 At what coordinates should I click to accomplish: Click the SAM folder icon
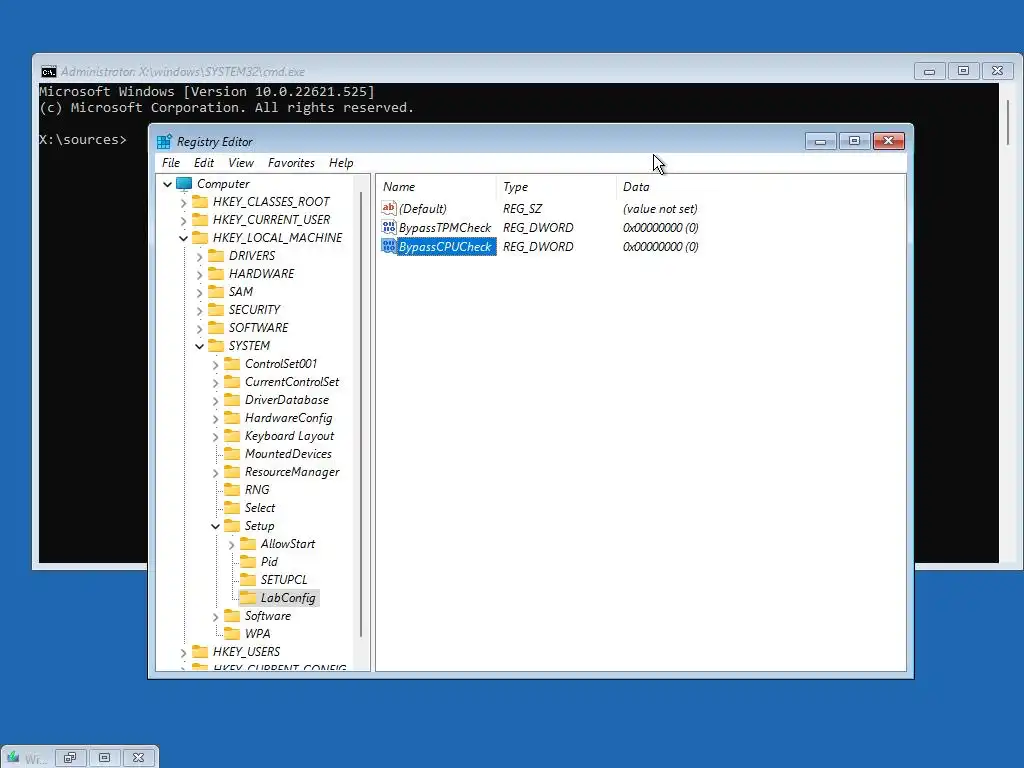pyautogui.click(x=216, y=291)
